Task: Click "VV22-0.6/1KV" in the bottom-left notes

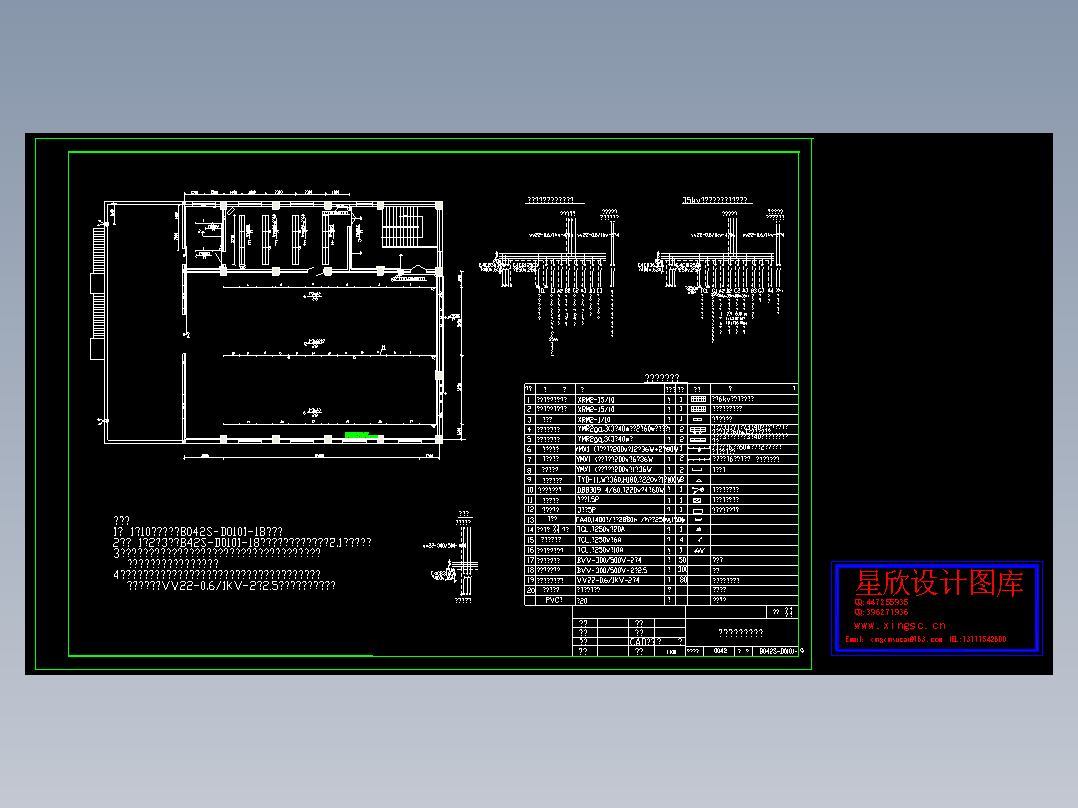Action: point(206,585)
